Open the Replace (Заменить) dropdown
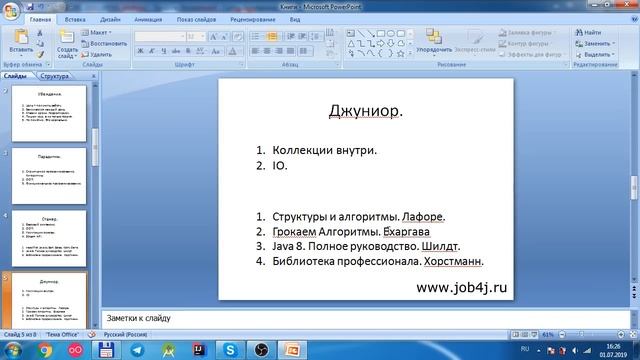Screen dimensions: 640x360 click(595, 43)
